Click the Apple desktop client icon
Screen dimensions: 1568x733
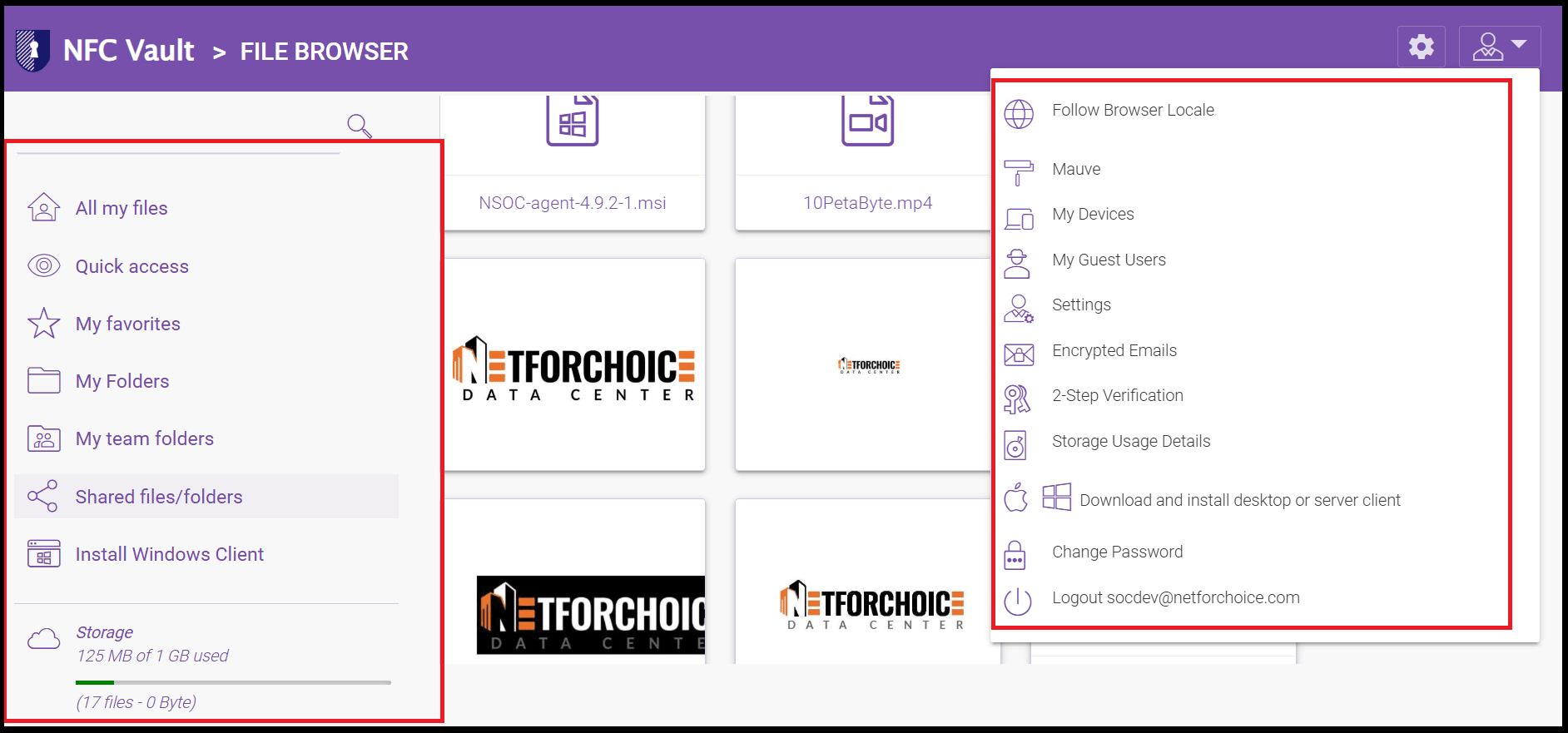[1015, 498]
